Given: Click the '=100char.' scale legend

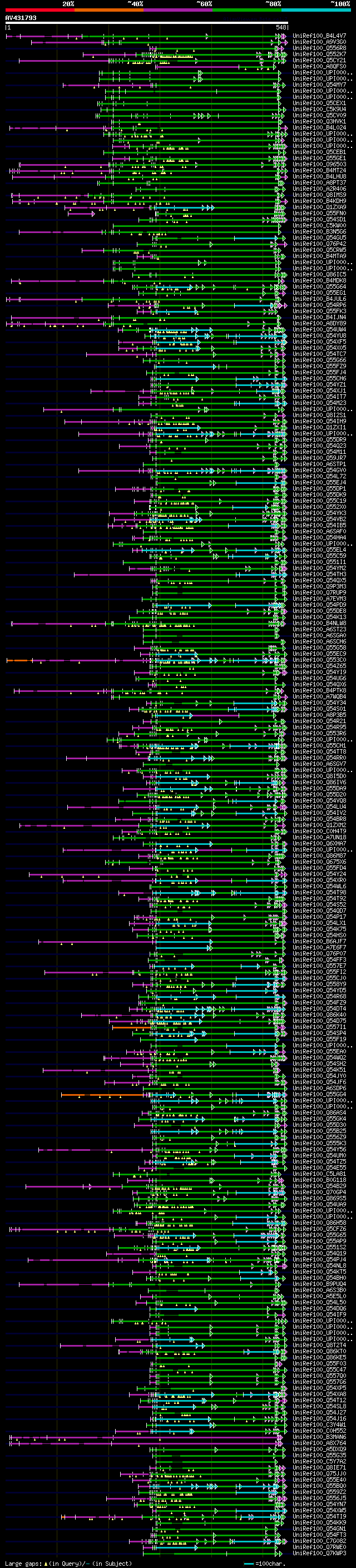Looking at the screenshot, I should (270, 1564).
